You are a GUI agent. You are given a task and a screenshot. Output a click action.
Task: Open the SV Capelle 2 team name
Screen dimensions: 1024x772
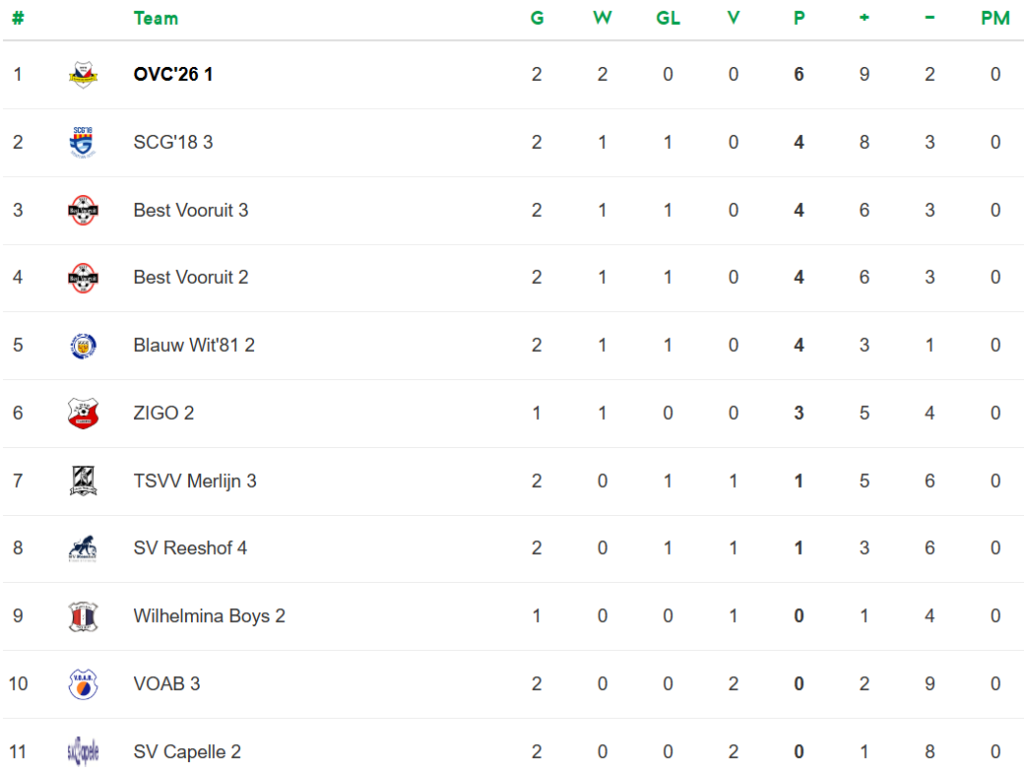pos(187,752)
